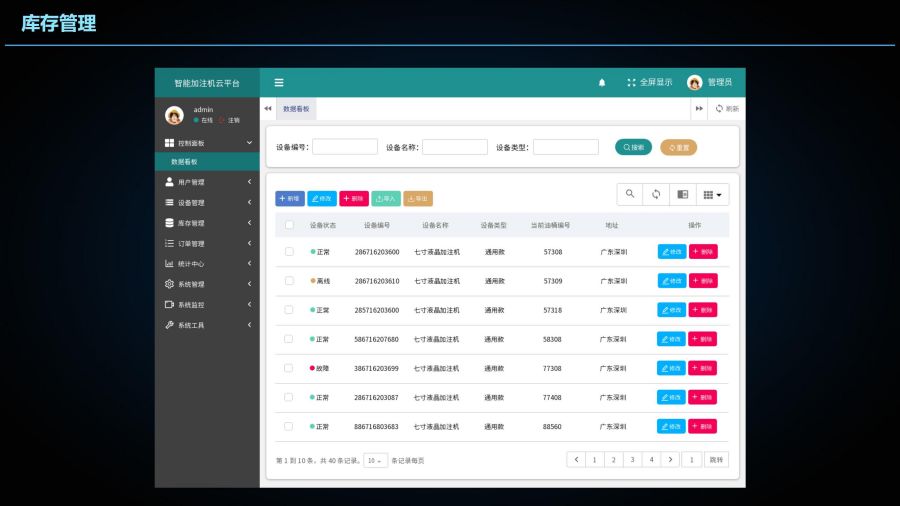Open the columns grid dropdown

(x=712, y=194)
